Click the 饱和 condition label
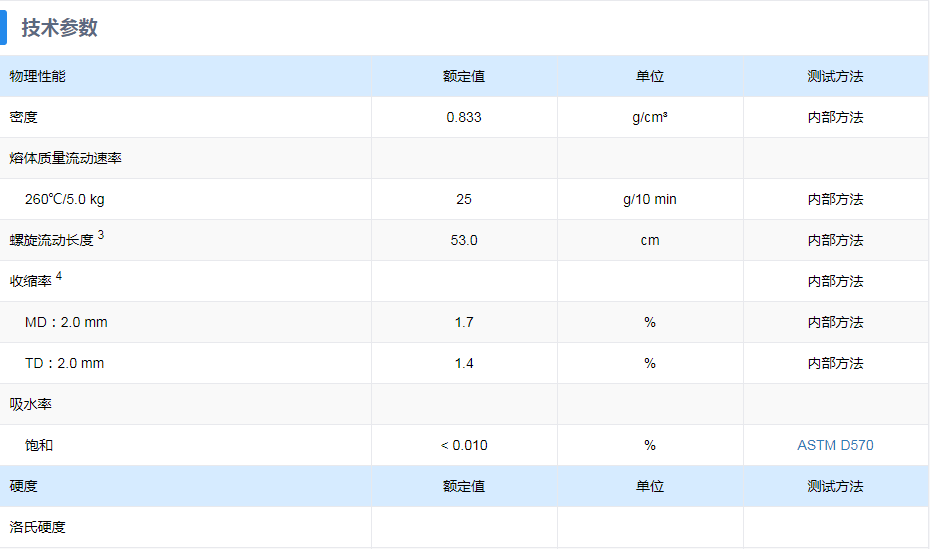Screen dimensions: 930x549 pos(39,445)
